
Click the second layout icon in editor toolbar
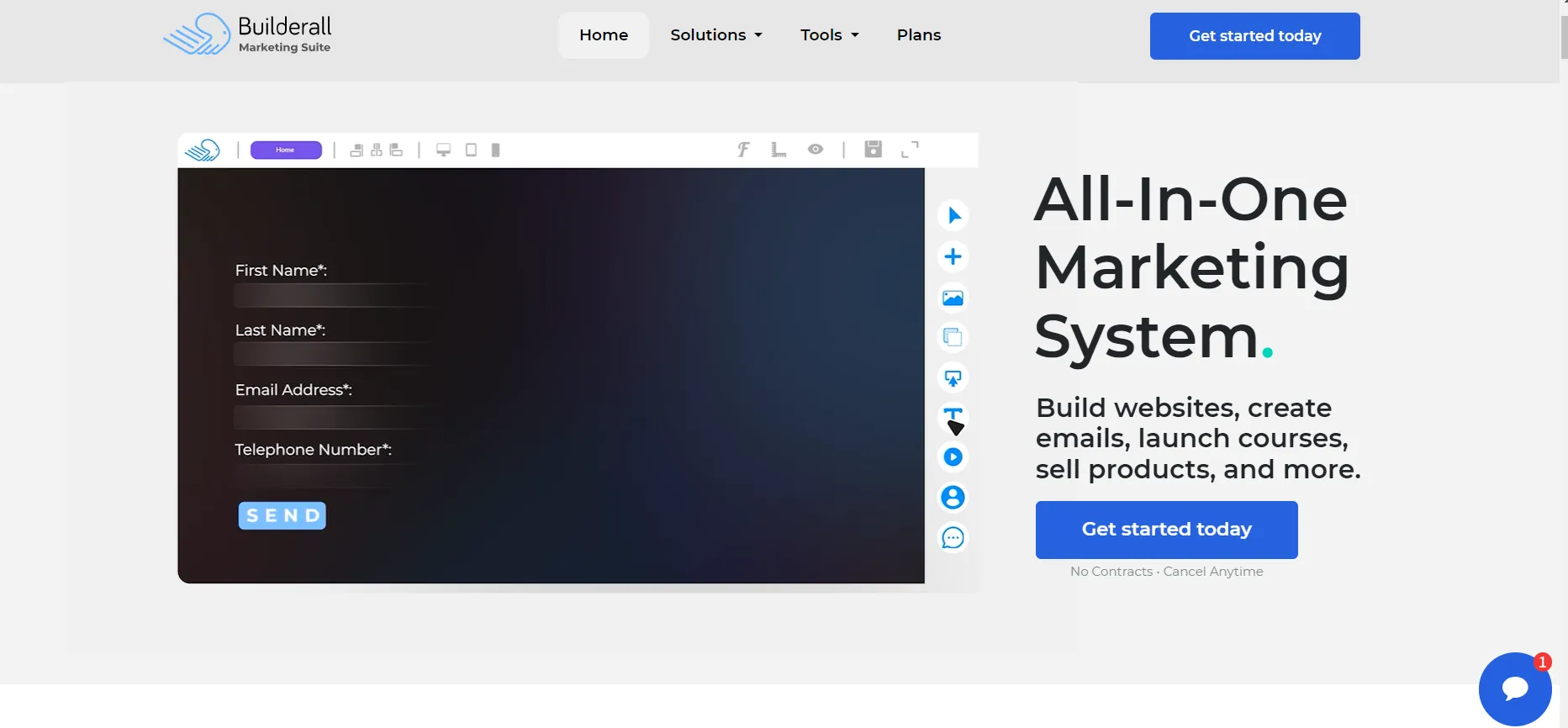[377, 150]
